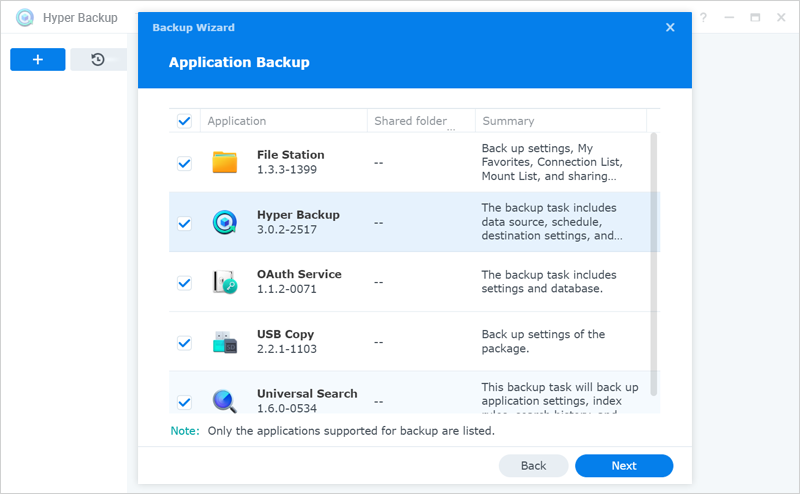Click the Universal Search magnifier icon

click(224, 401)
